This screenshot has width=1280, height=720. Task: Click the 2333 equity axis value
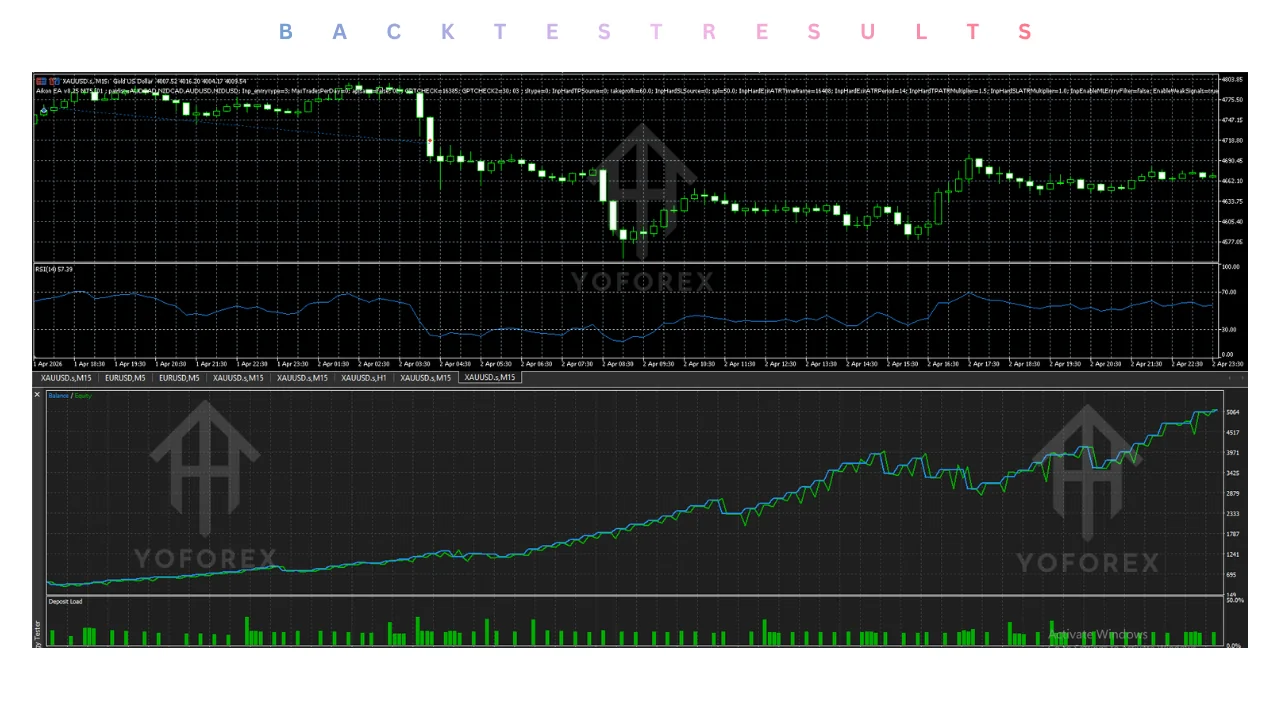point(1233,514)
